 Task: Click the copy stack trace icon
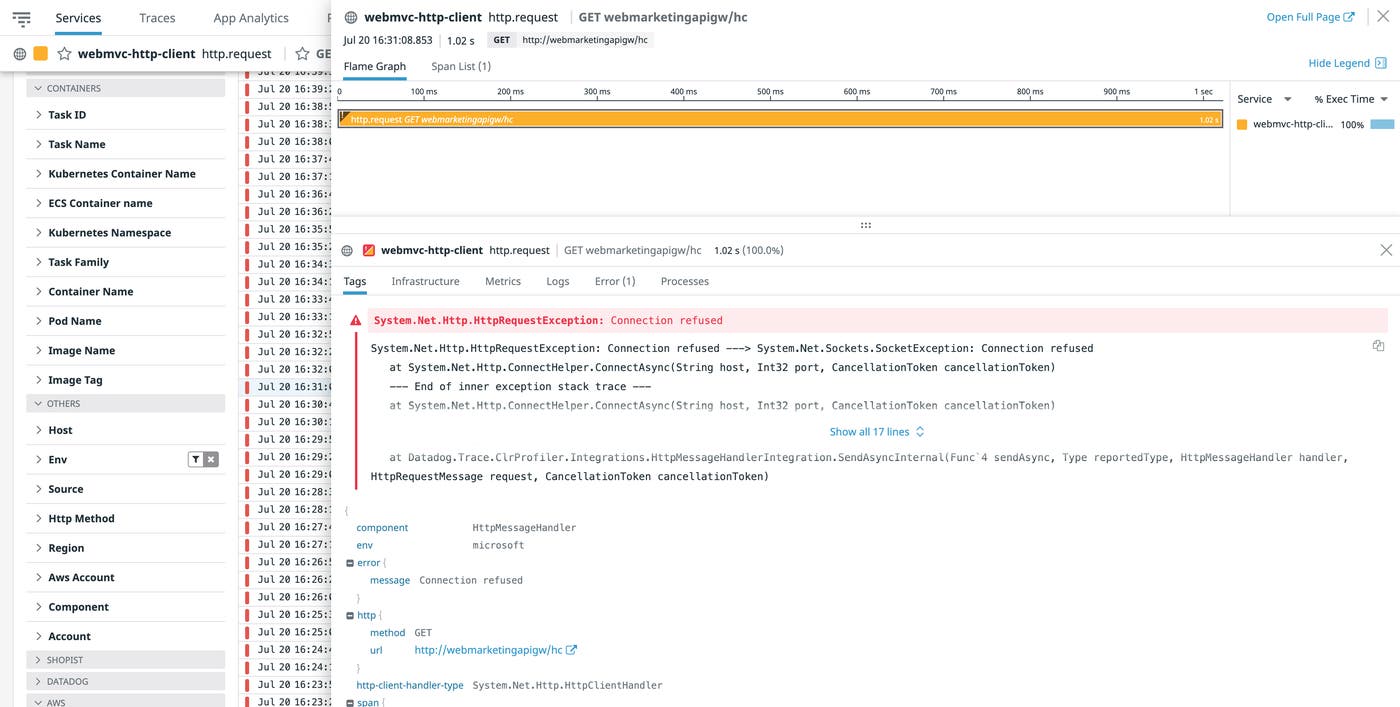pos(1378,346)
